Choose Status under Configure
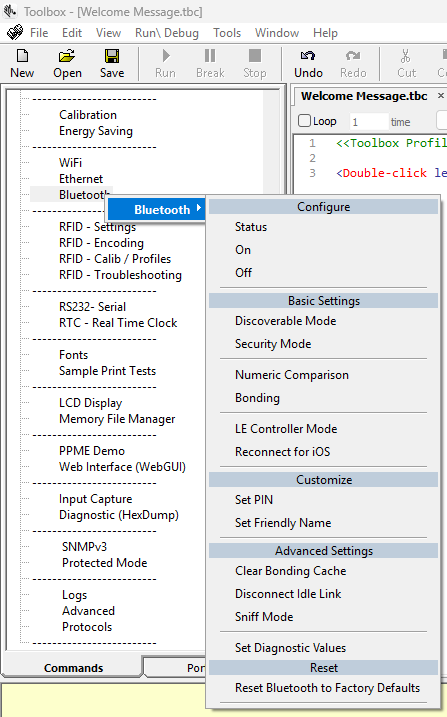Image resolution: width=447 pixels, height=717 pixels. [251, 227]
